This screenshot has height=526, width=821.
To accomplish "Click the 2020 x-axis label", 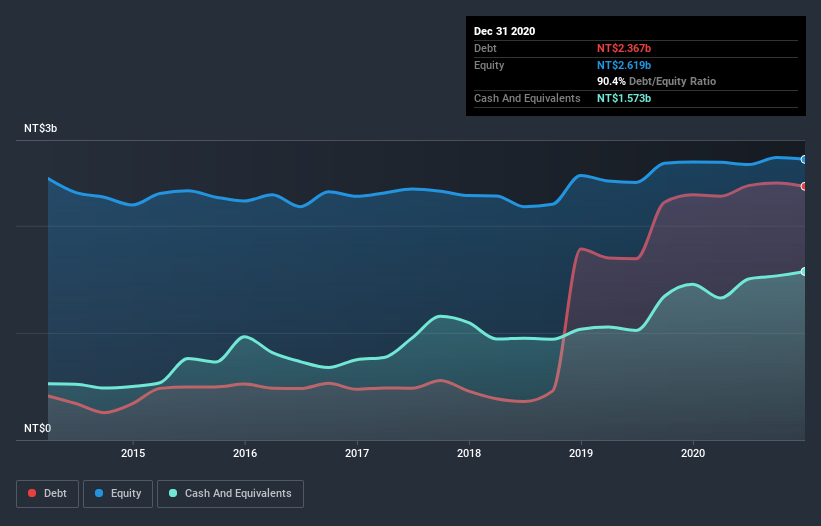I will tap(693, 453).
